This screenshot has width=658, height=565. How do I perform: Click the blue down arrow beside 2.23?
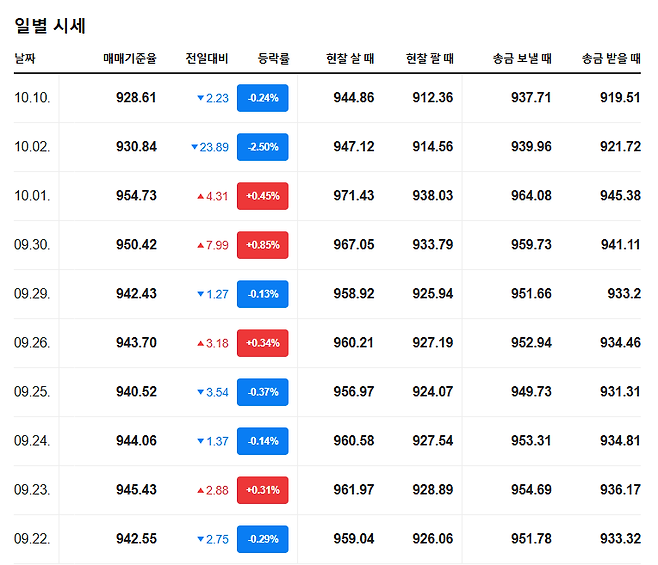201,98
